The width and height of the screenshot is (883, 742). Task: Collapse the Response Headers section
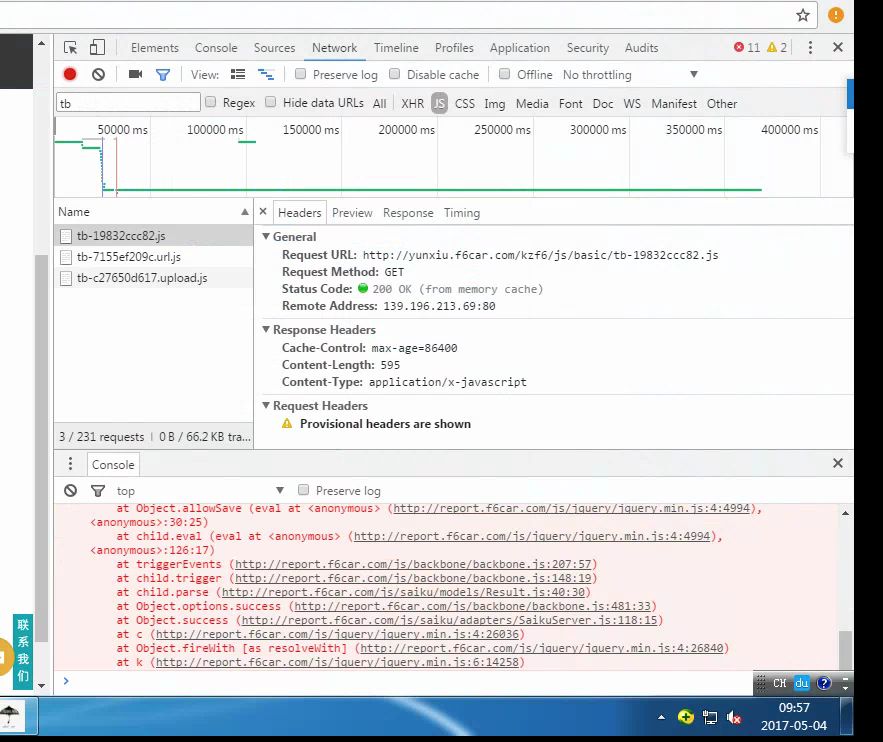[266, 329]
